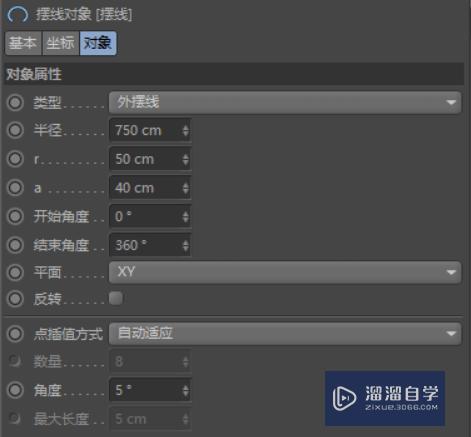
Task: Click the 溜溜自学 watermark logo
Action: pyautogui.click(x=385, y=398)
